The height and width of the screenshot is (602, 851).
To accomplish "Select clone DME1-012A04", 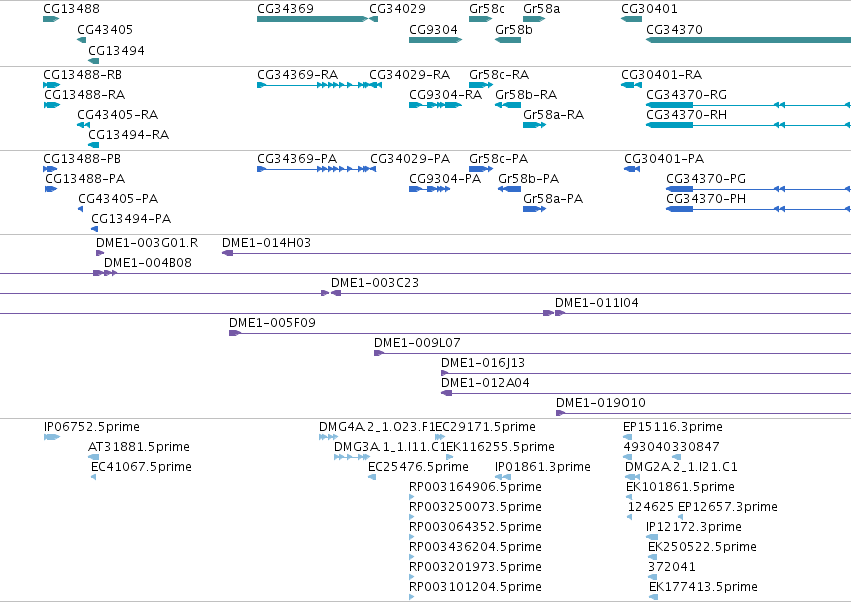I will (485, 383).
